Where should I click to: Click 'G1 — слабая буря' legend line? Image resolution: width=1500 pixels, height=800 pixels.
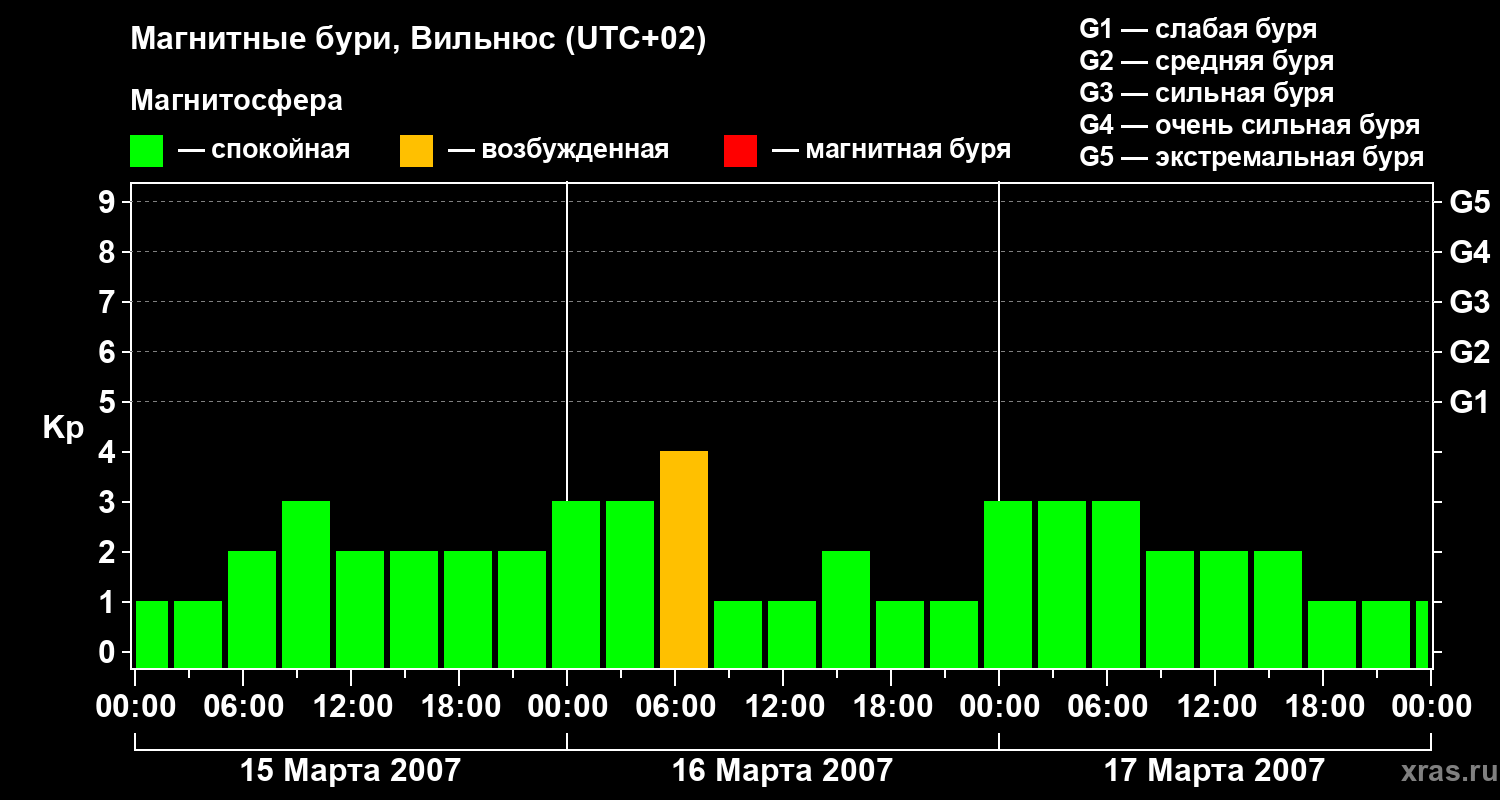tap(1198, 29)
